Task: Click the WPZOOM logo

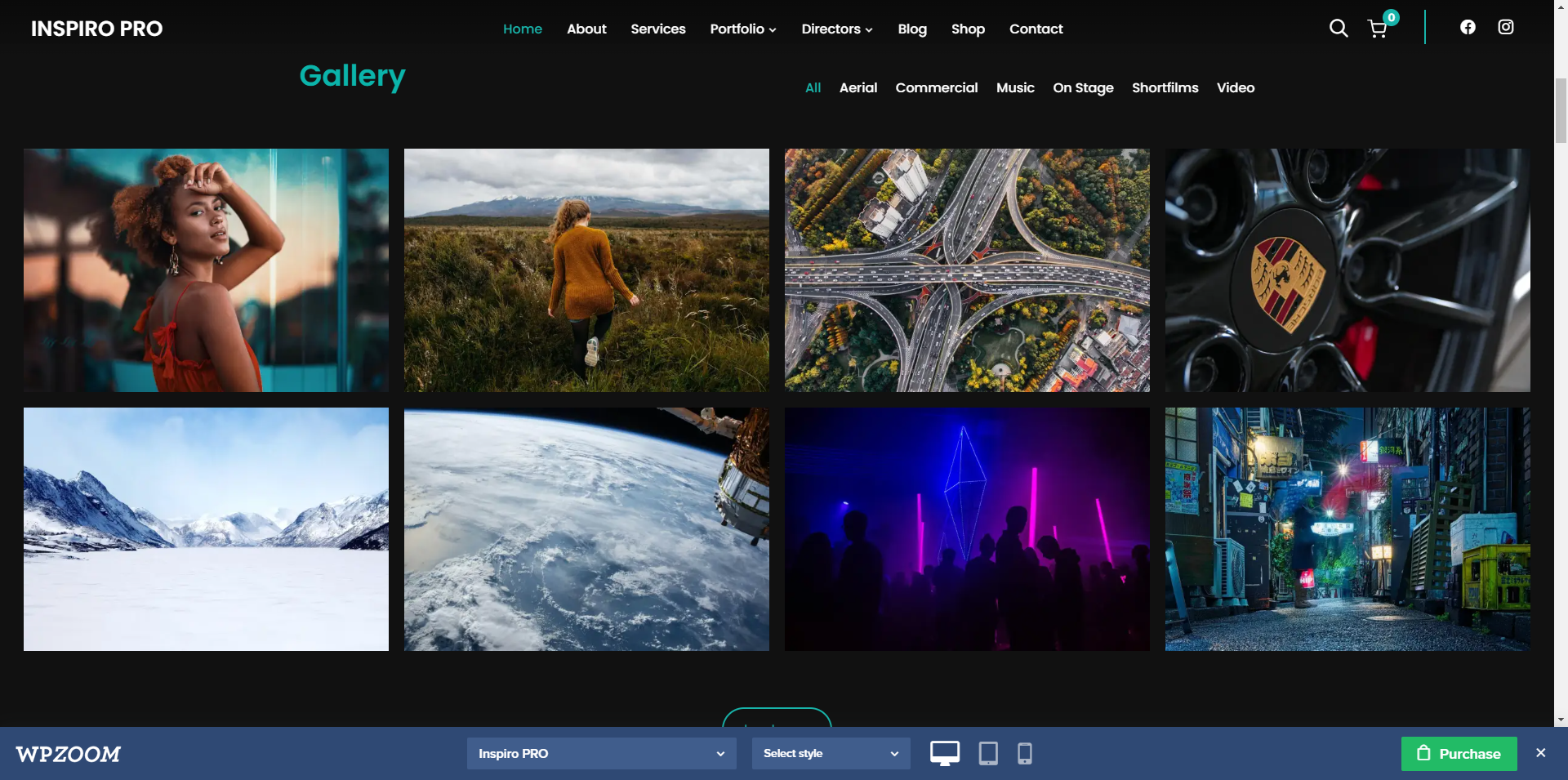Action: pyautogui.click(x=69, y=754)
